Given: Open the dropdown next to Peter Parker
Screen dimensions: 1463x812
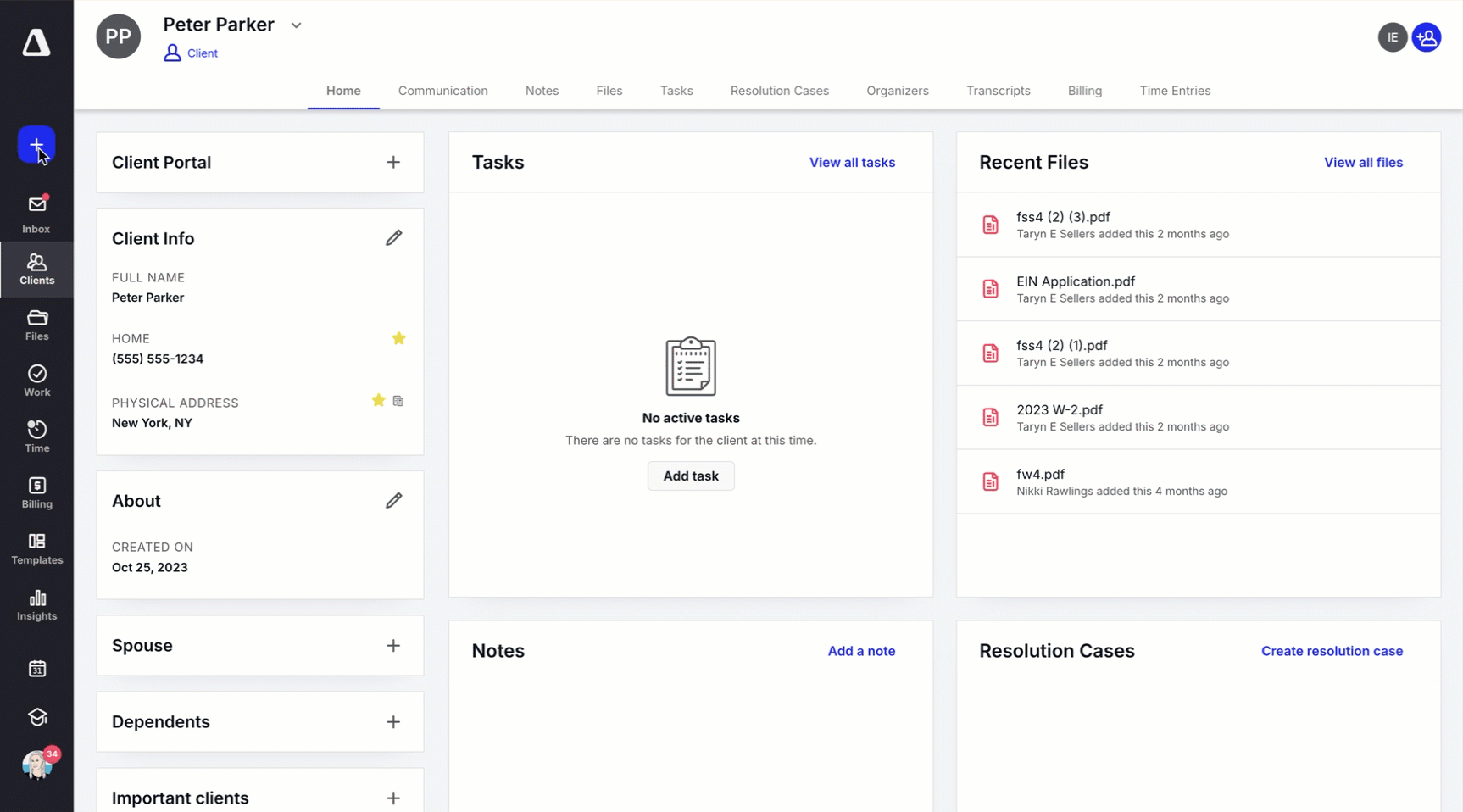Looking at the screenshot, I should [x=296, y=25].
